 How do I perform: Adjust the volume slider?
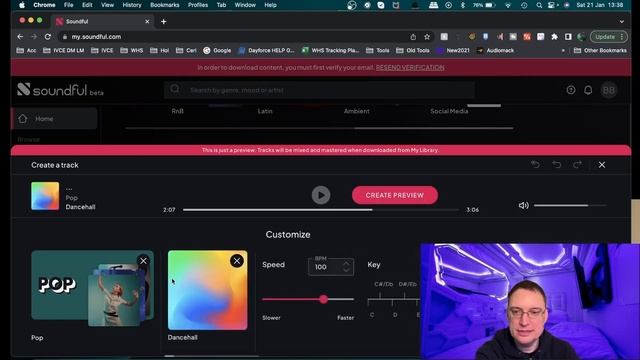pyautogui.click(x=570, y=205)
